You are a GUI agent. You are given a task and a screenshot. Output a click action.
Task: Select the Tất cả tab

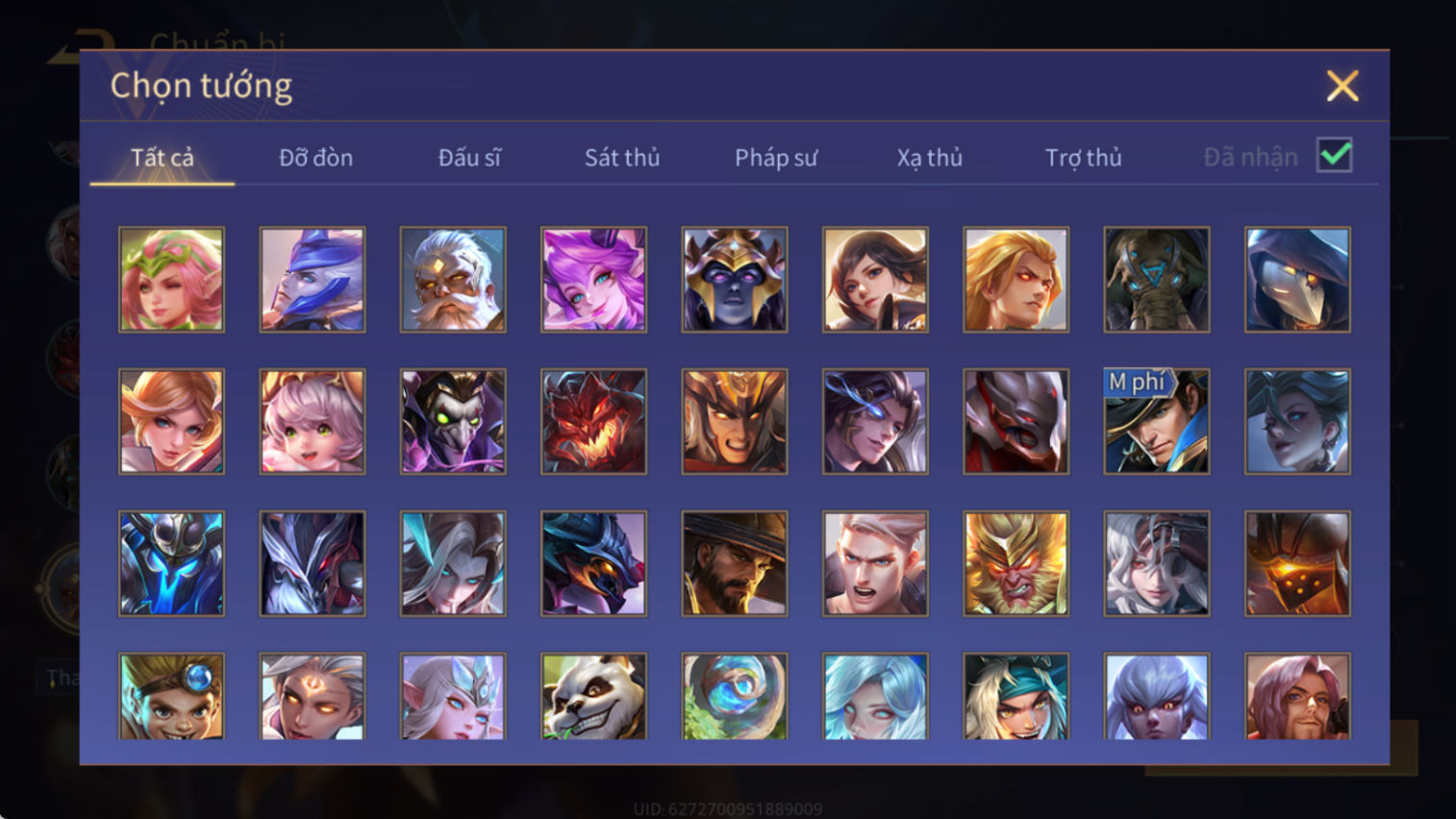(162, 158)
